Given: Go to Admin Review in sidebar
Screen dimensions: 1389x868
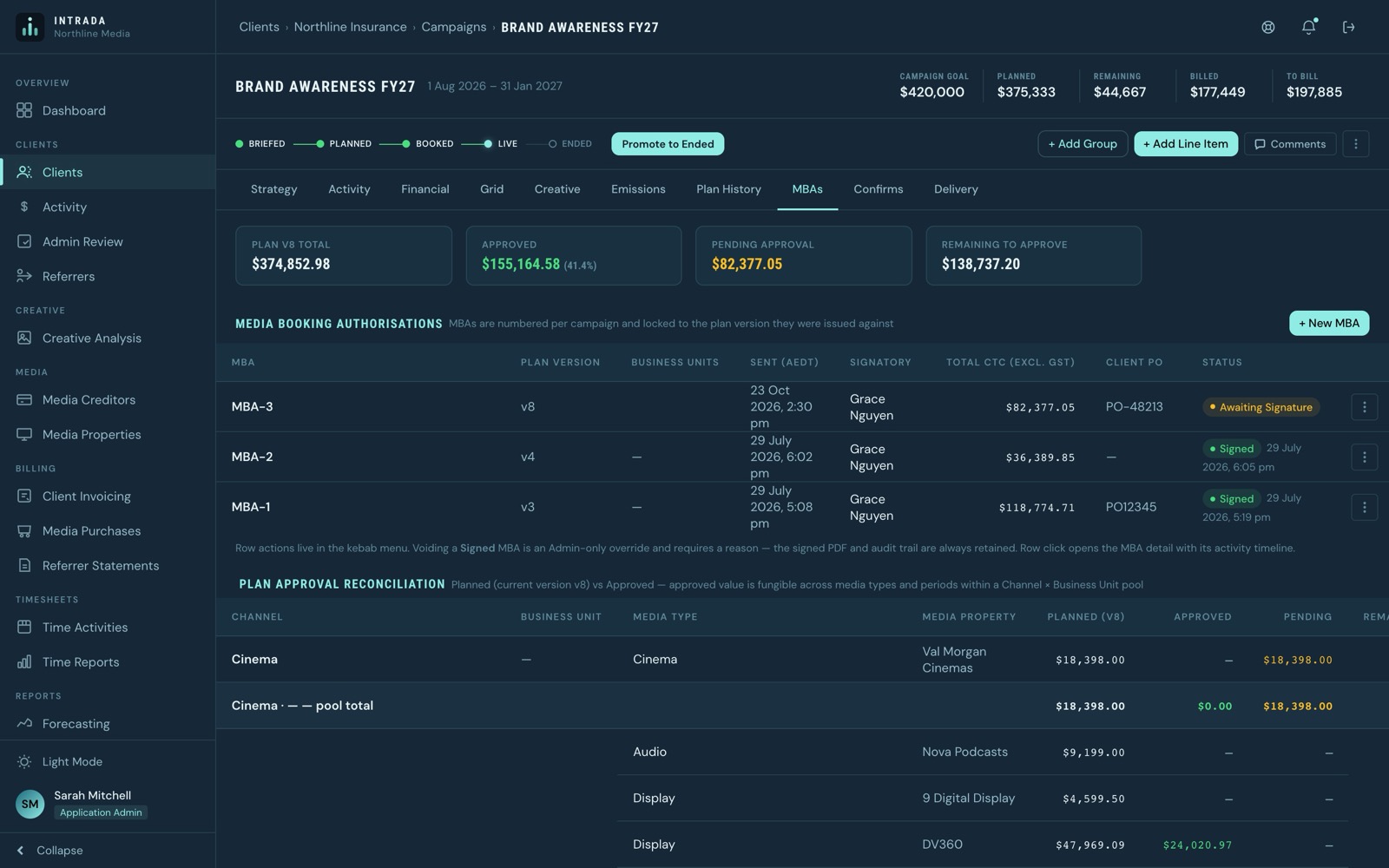Looking at the screenshot, I should tap(108, 241).
